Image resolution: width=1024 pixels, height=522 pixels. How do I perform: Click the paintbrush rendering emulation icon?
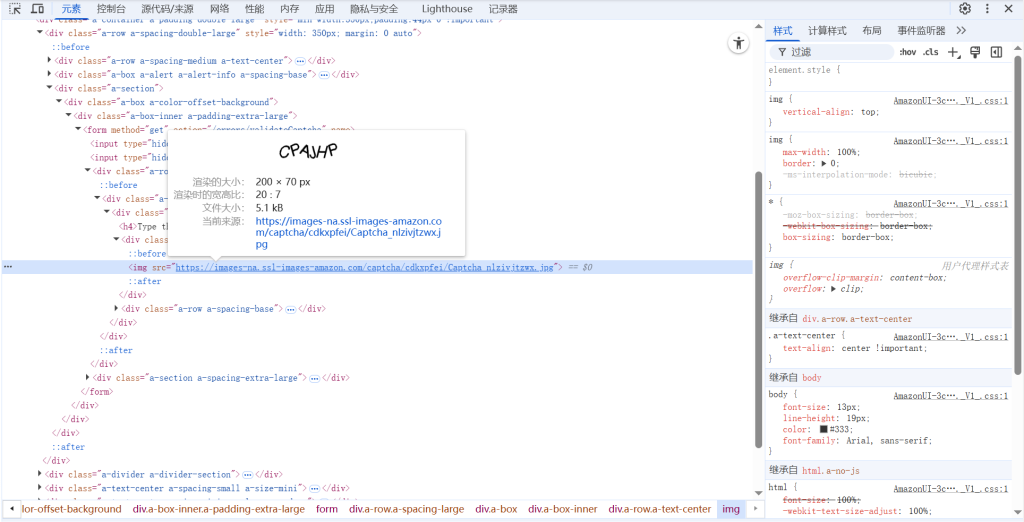[975, 52]
